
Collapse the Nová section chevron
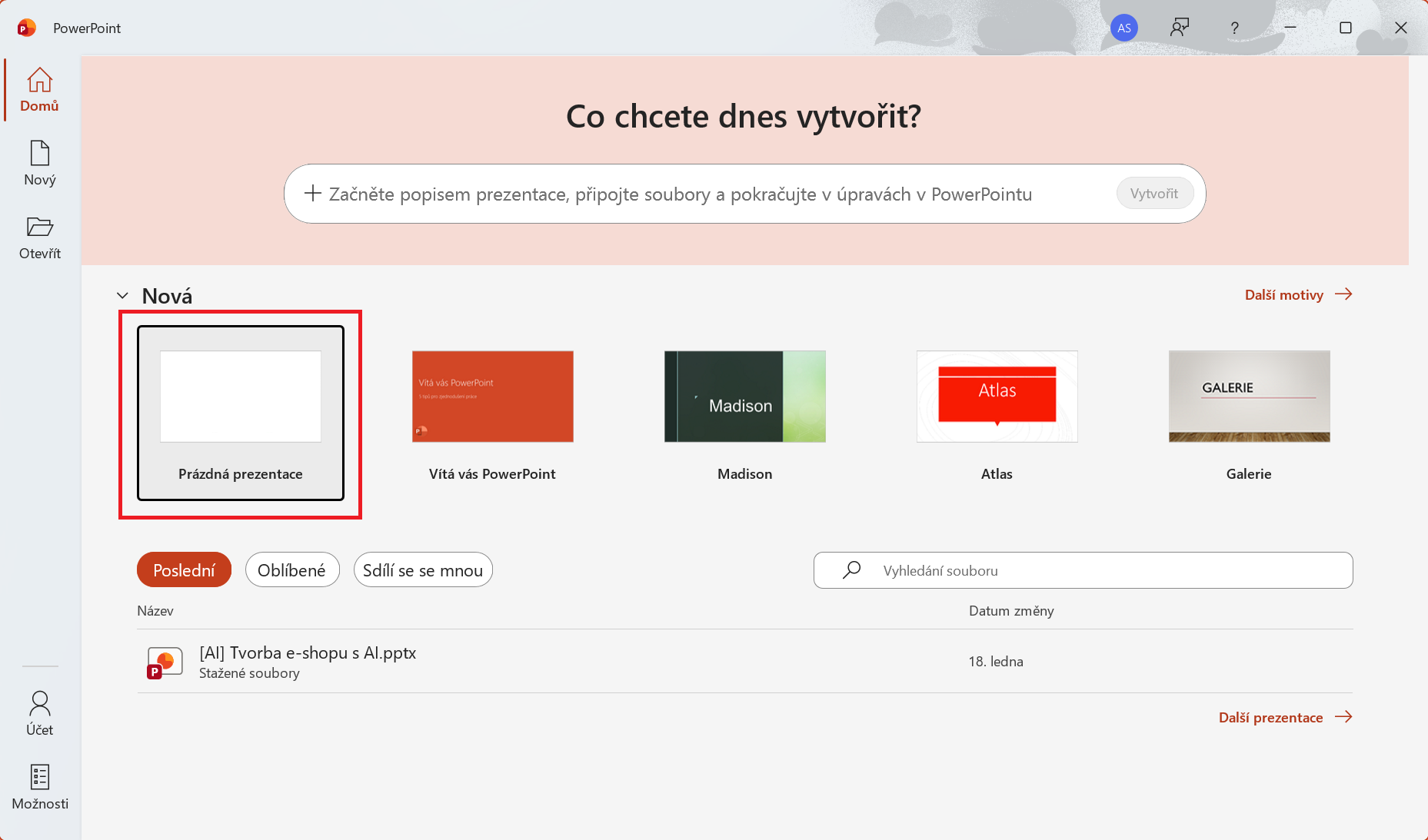pyautogui.click(x=122, y=296)
